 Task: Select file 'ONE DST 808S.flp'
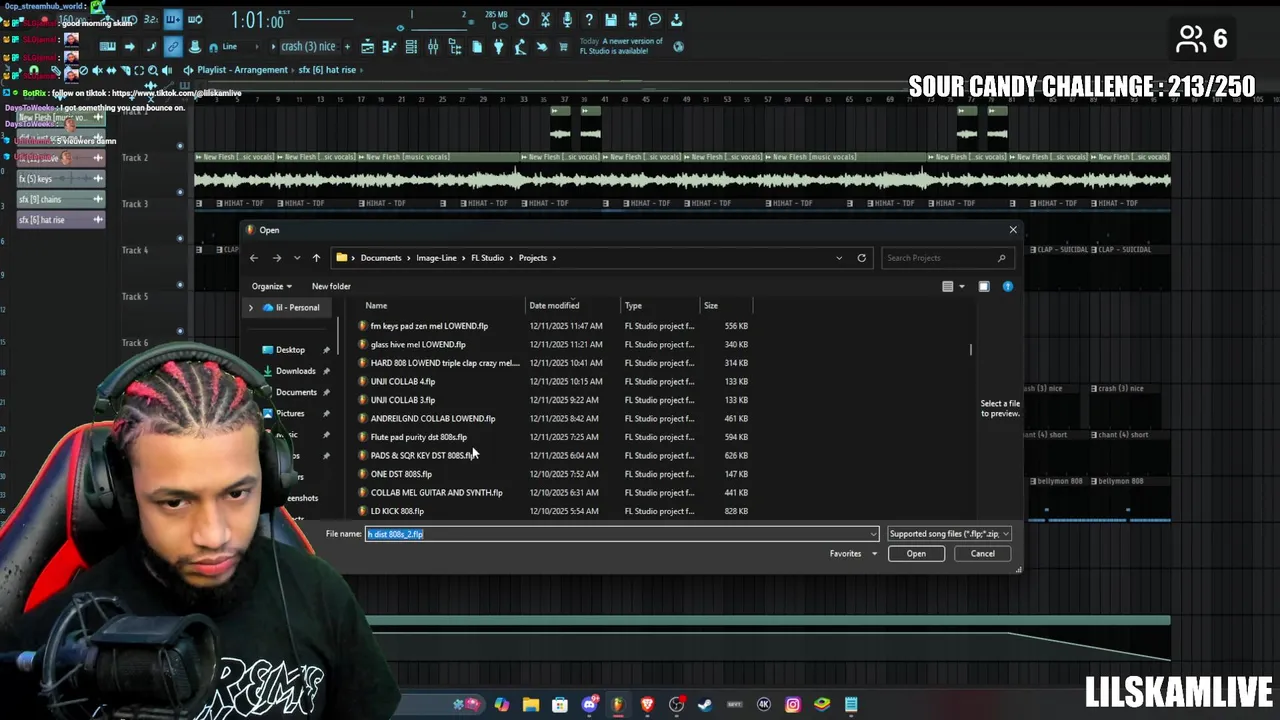tap(401, 474)
